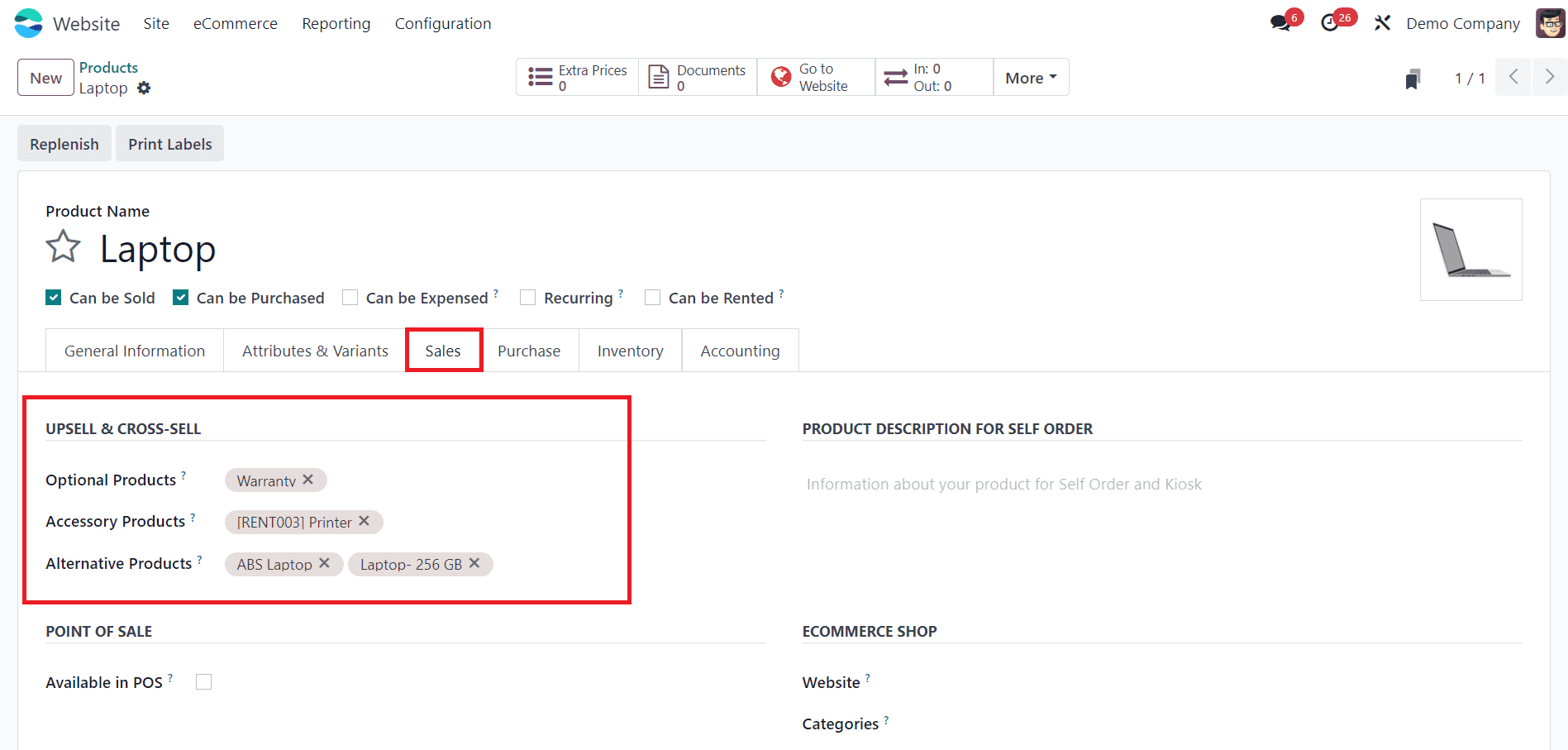Open the Site menu
1568x750 pixels.
tap(156, 23)
